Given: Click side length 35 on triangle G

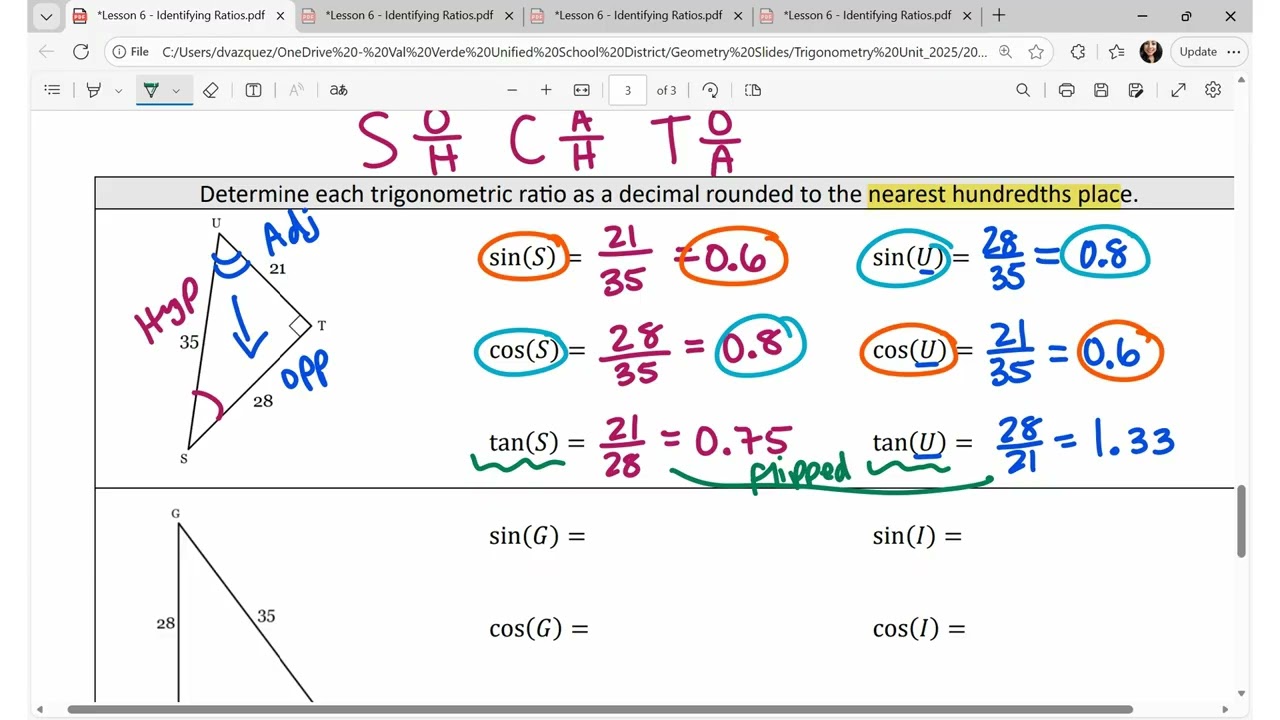Looking at the screenshot, I should pyautogui.click(x=266, y=616).
